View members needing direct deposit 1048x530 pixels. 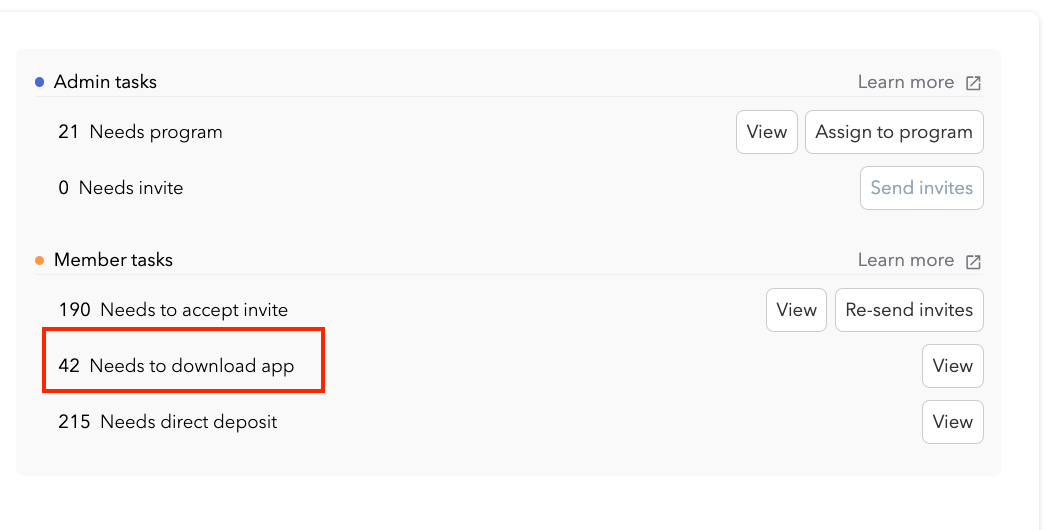pyautogui.click(x=952, y=422)
